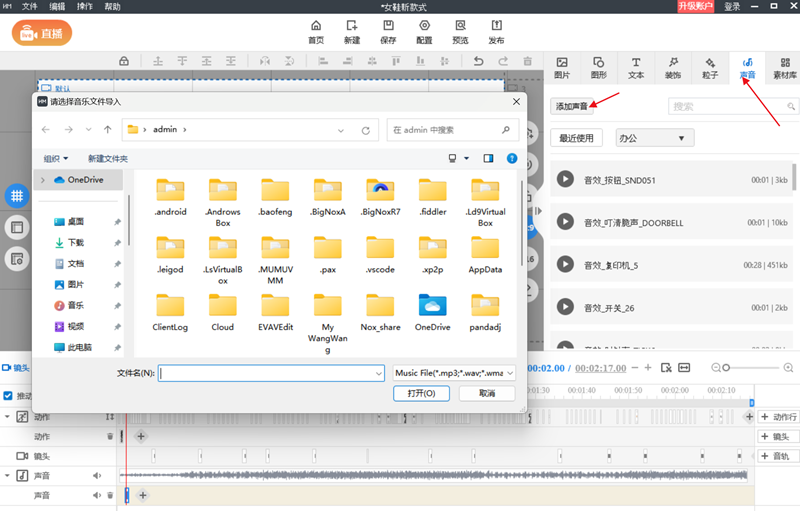
Task: Delete the 动作 sub-track with trash icon
Action: [x=110, y=437]
